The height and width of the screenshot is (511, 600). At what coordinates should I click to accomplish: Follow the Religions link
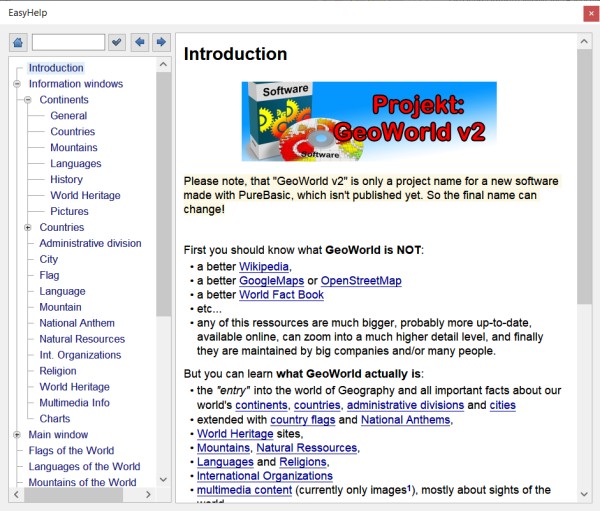(x=303, y=462)
